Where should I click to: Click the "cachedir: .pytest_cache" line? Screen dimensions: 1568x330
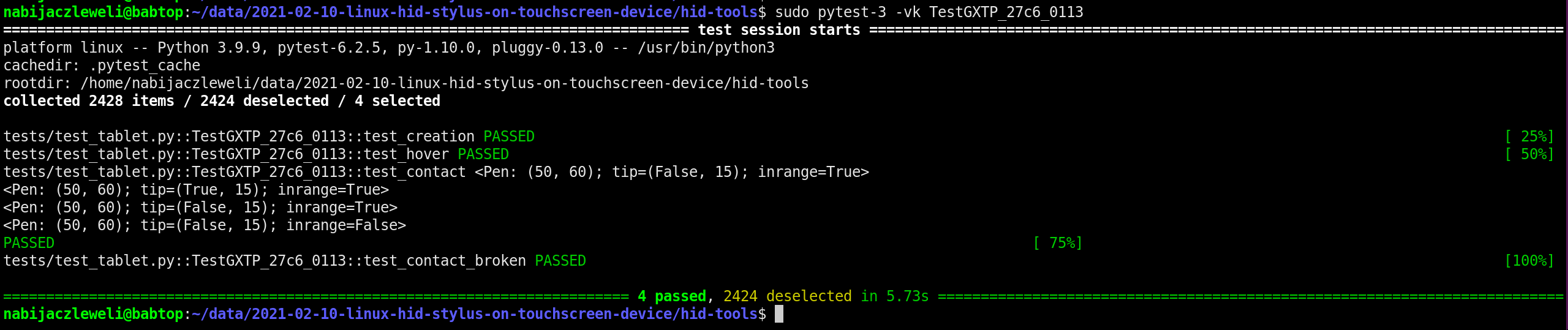(x=102, y=66)
